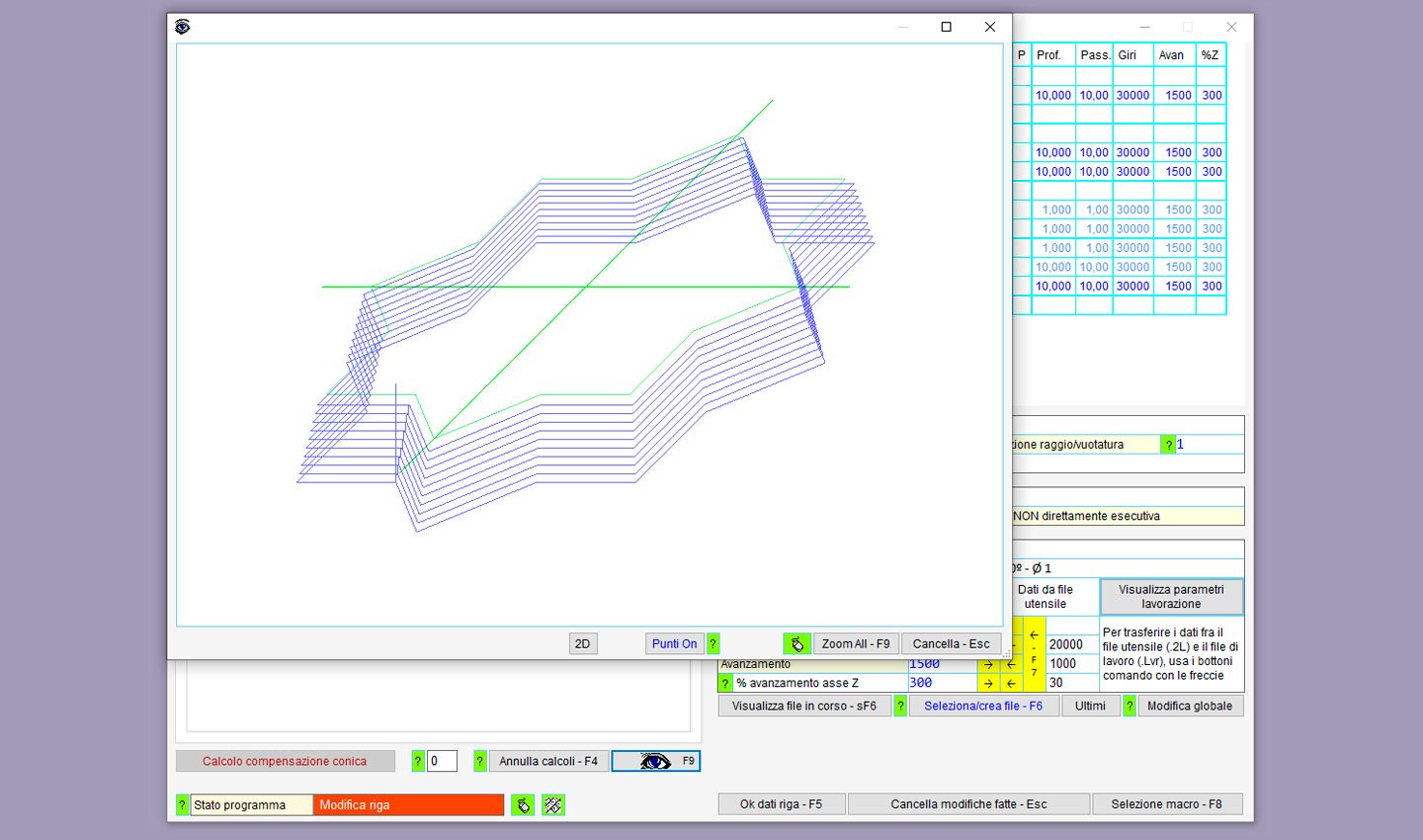The width and height of the screenshot is (1423, 840).
Task: Click Zoom All - F9 button
Action: tap(856, 643)
